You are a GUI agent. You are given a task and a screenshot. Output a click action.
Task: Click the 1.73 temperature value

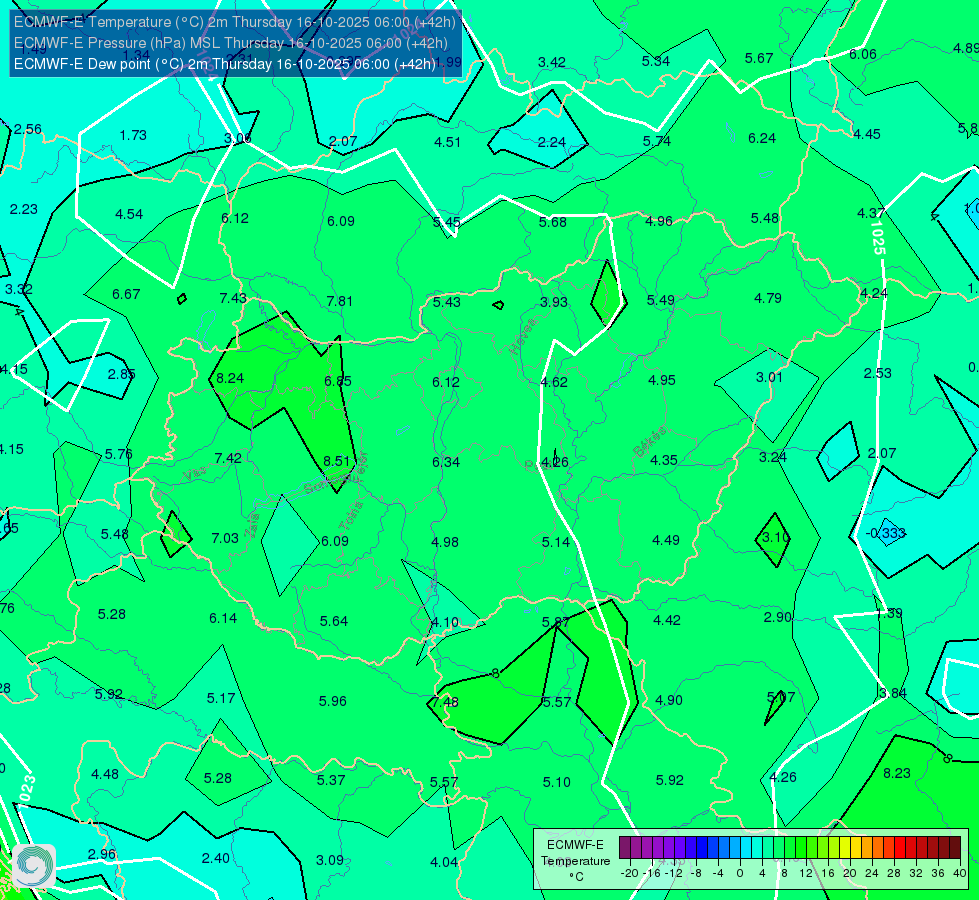[x=133, y=135]
